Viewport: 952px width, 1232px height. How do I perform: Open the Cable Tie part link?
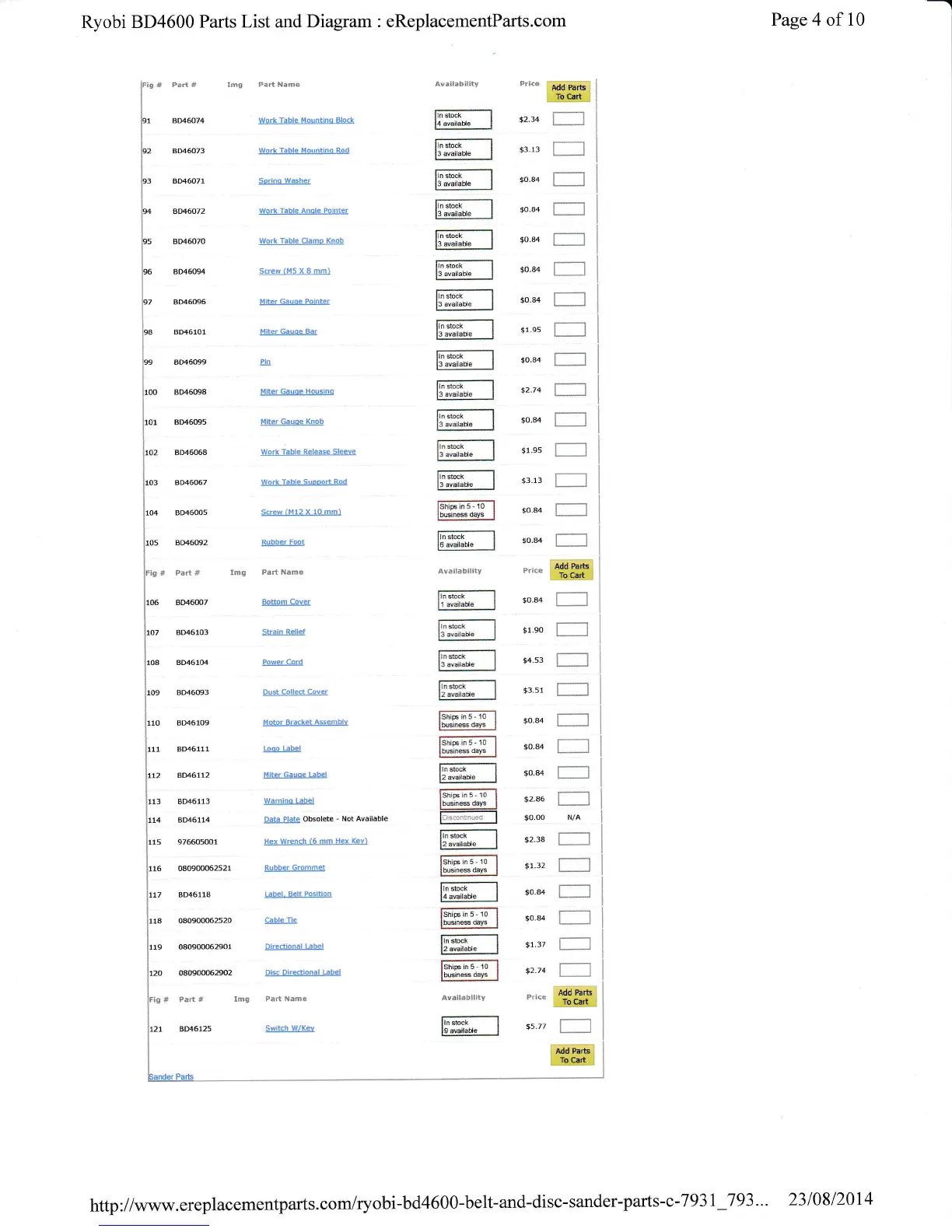click(x=280, y=921)
